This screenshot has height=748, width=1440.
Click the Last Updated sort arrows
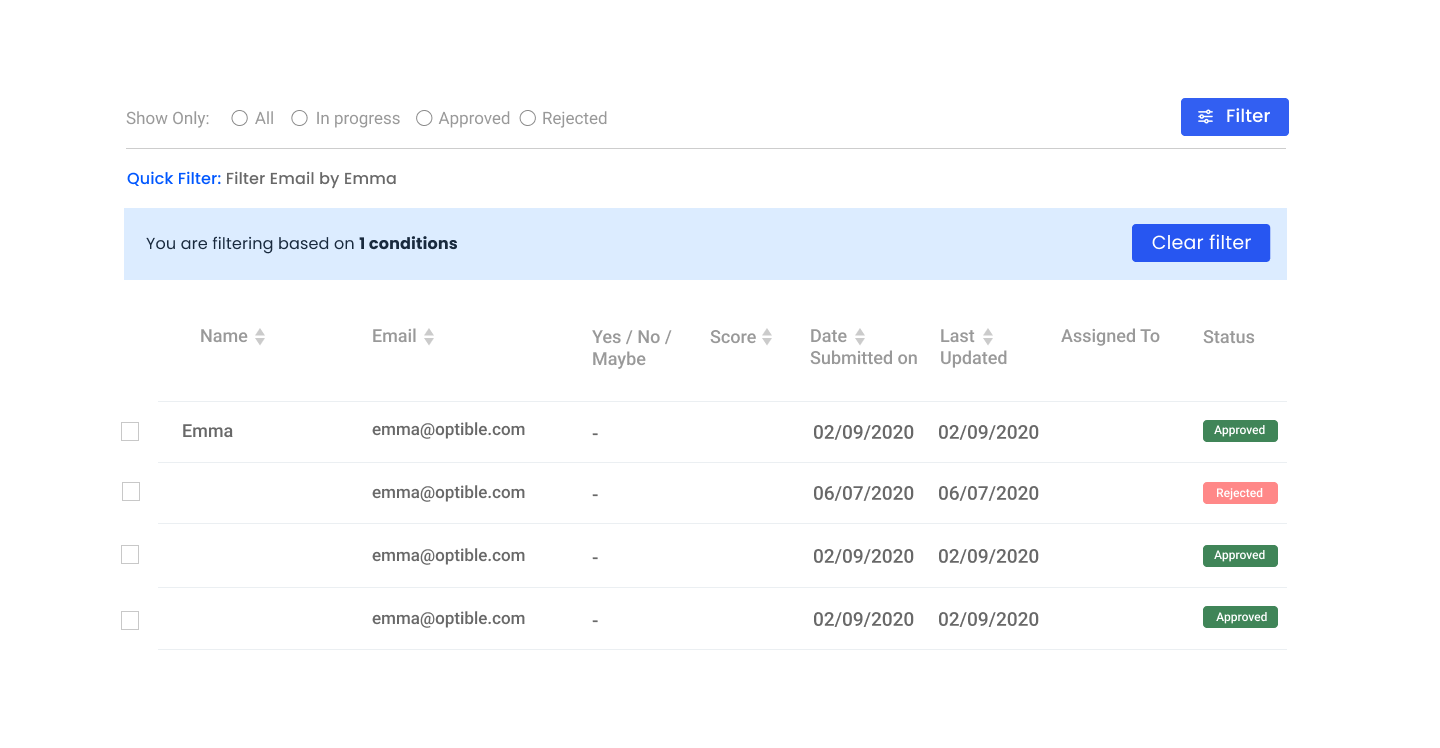[x=988, y=337]
